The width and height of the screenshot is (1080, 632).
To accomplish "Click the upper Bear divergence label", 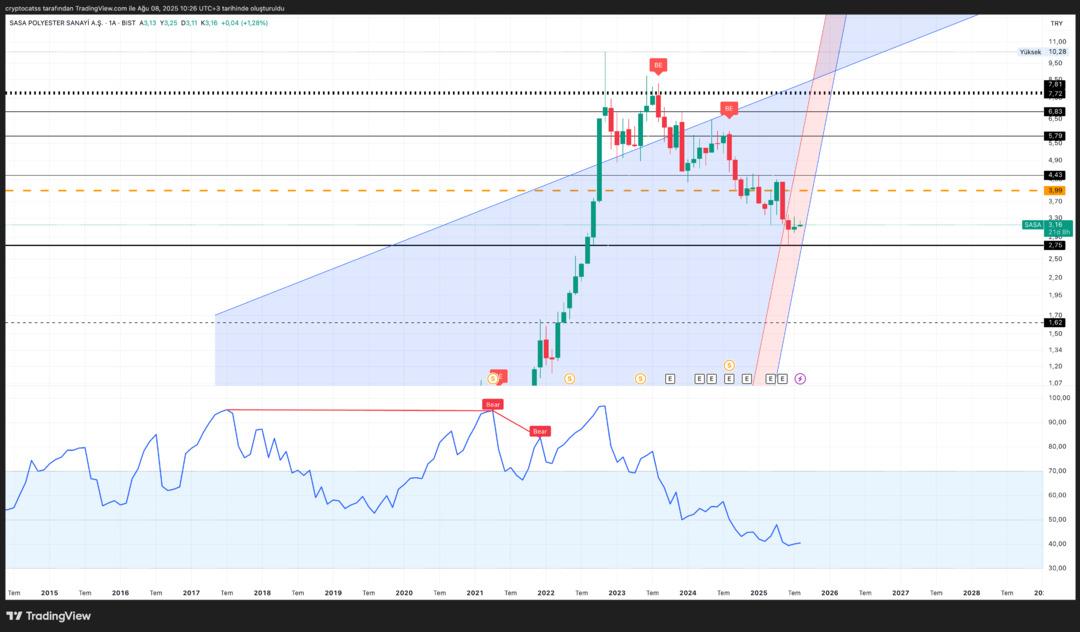I will (x=493, y=404).
